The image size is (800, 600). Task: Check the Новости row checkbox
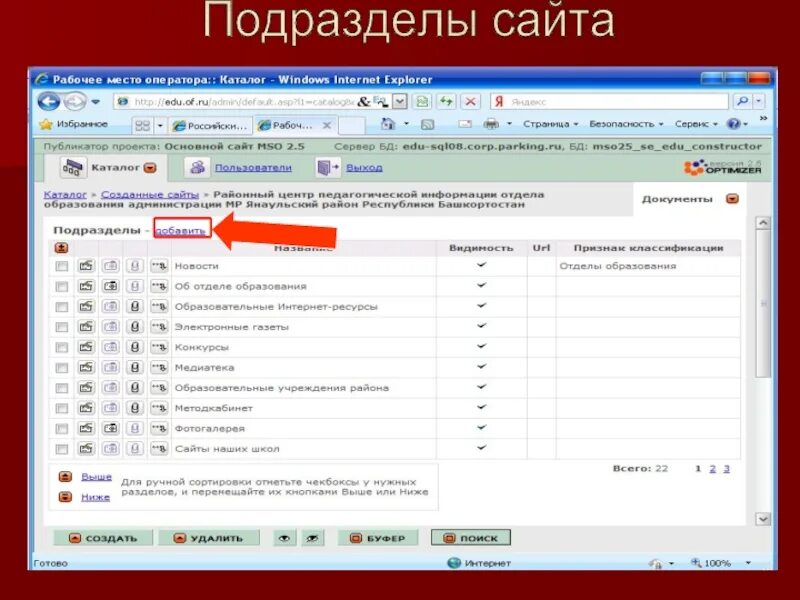pyautogui.click(x=62, y=266)
